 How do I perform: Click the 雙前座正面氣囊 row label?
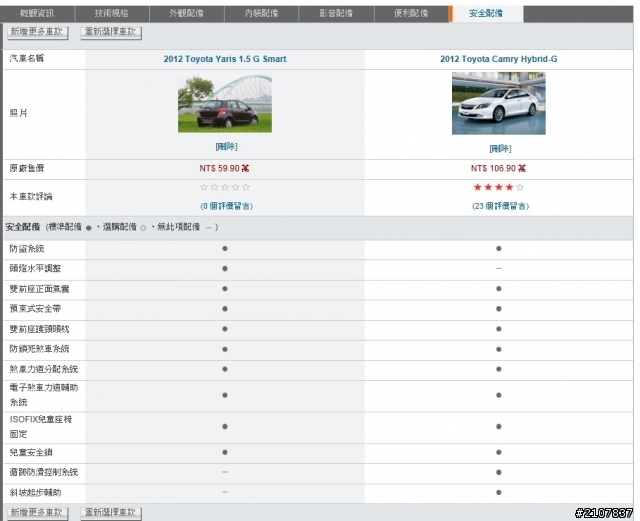coord(40,289)
